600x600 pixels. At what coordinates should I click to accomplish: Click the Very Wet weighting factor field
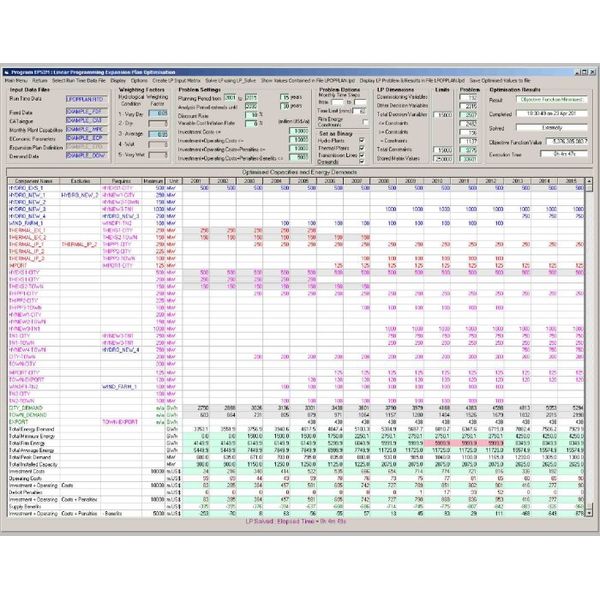158,155
